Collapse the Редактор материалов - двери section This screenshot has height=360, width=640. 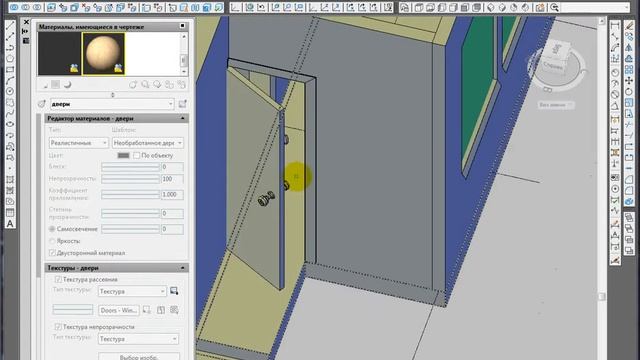click(x=182, y=118)
